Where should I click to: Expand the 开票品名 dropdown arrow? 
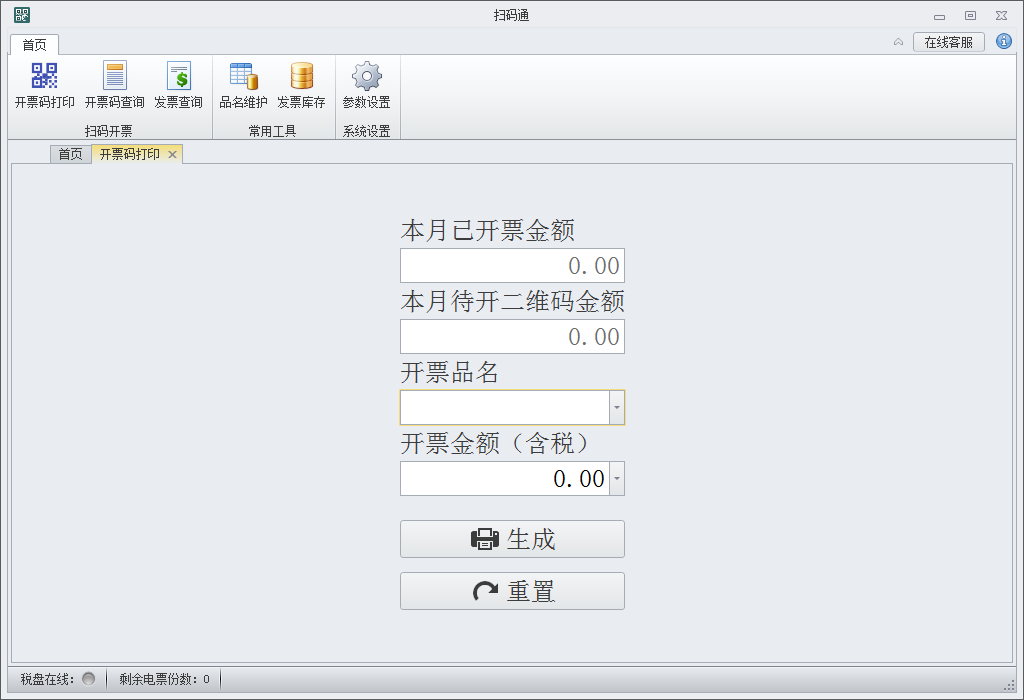coord(616,407)
